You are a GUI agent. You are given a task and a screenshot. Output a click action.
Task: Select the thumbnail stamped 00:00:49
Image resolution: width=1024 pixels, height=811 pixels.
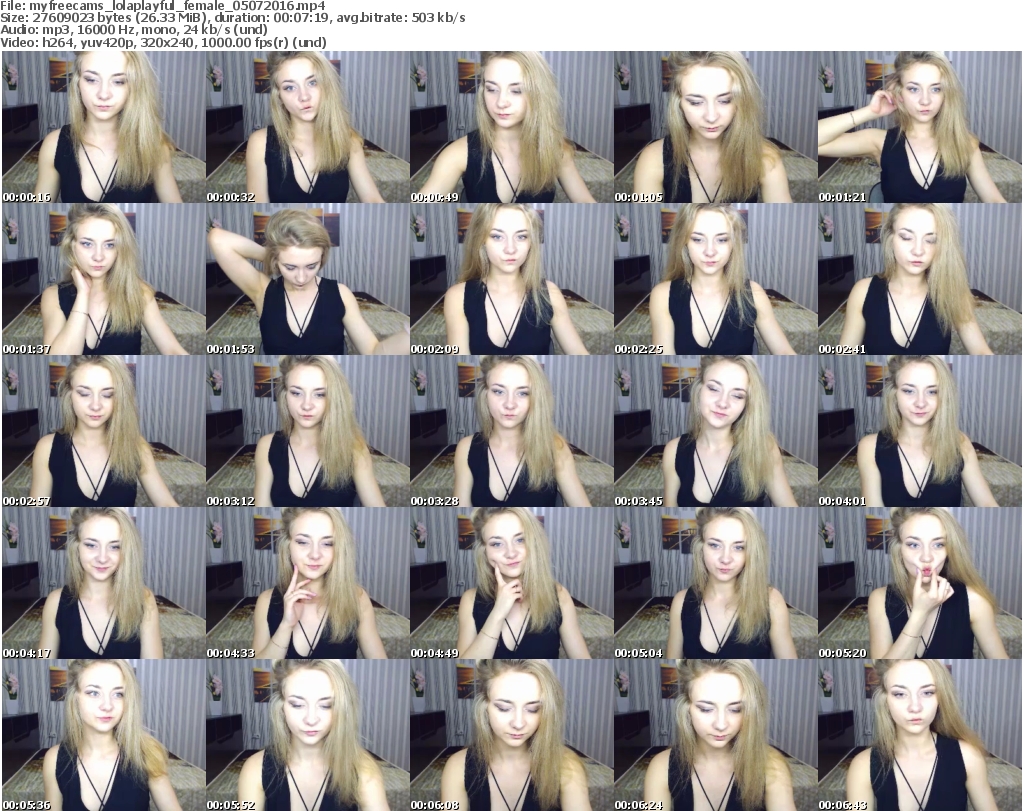[511, 127]
